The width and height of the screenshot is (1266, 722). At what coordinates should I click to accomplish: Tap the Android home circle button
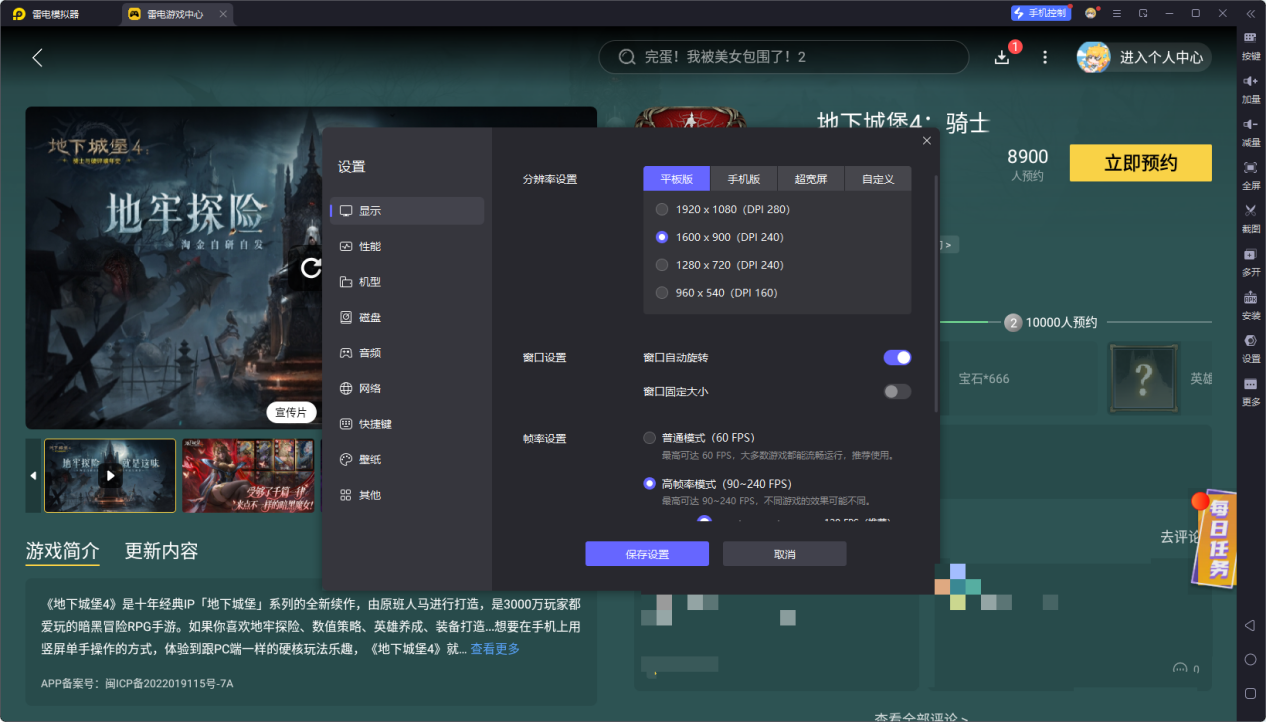coord(1250,660)
